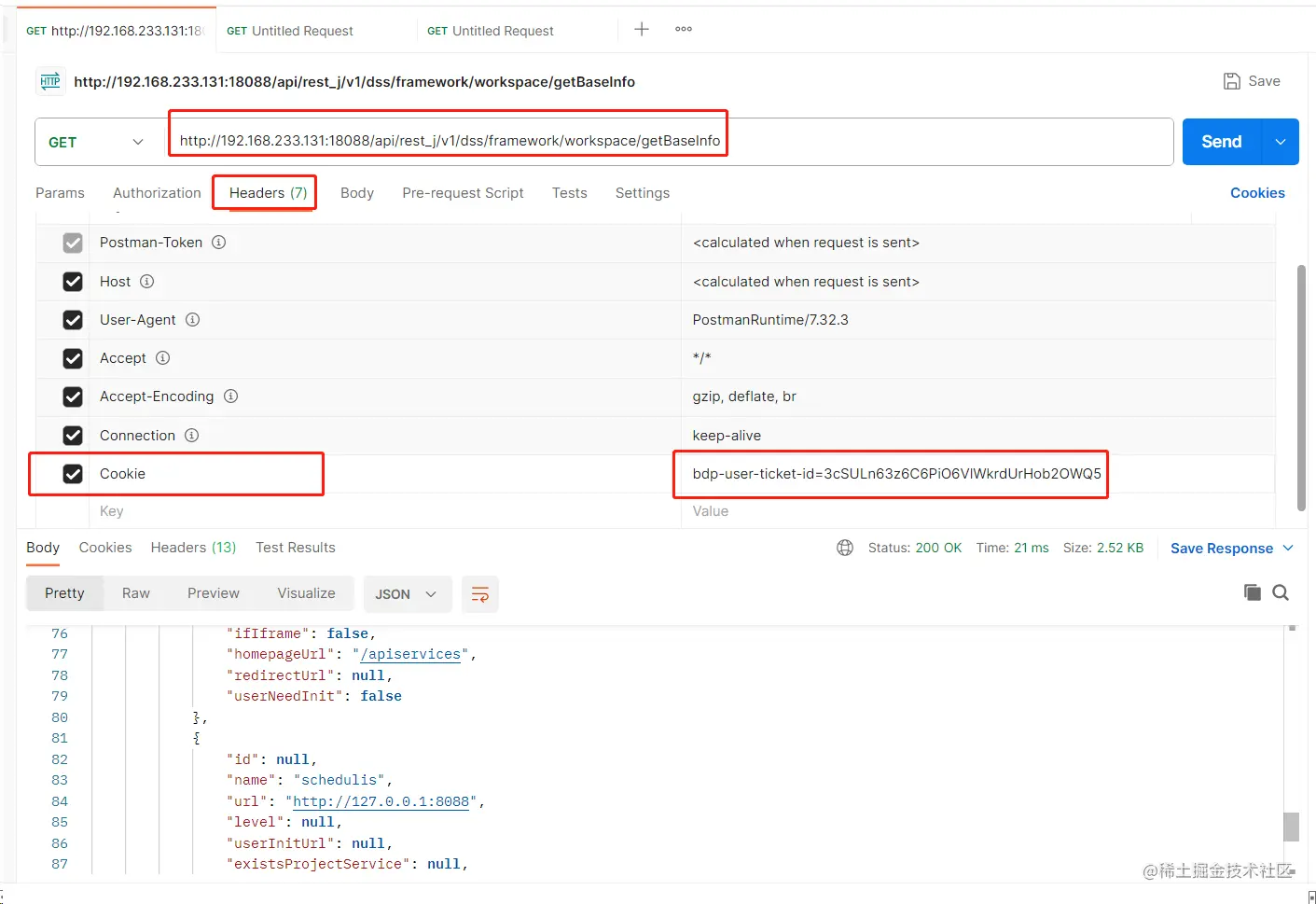Open the request Settings tab
1316x904 pixels.
pyautogui.click(x=643, y=193)
